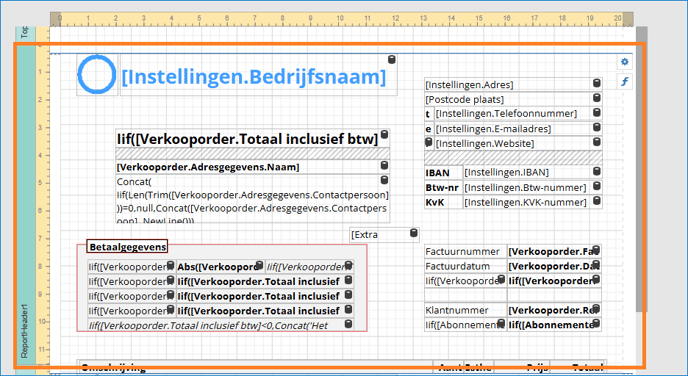Screen dimensions: 688x376
Task: Select the [Instellingen.Adres] field
Action: 513,84
